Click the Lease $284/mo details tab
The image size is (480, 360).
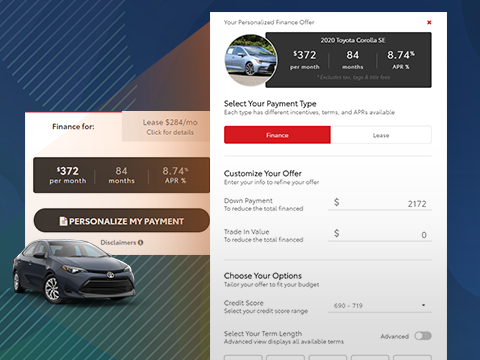(x=166, y=127)
